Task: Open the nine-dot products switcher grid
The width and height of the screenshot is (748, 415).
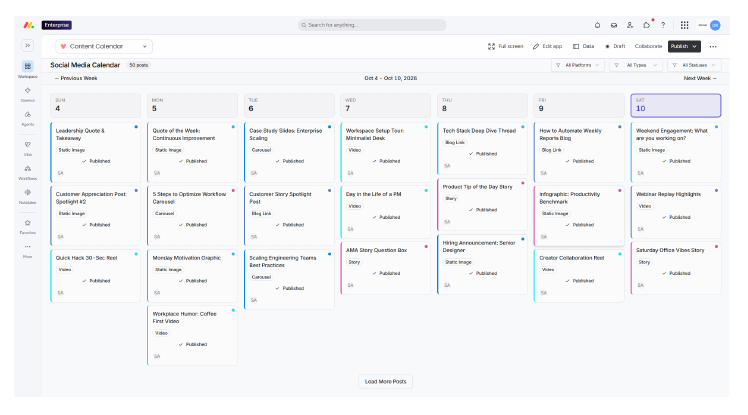Action: click(684, 25)
